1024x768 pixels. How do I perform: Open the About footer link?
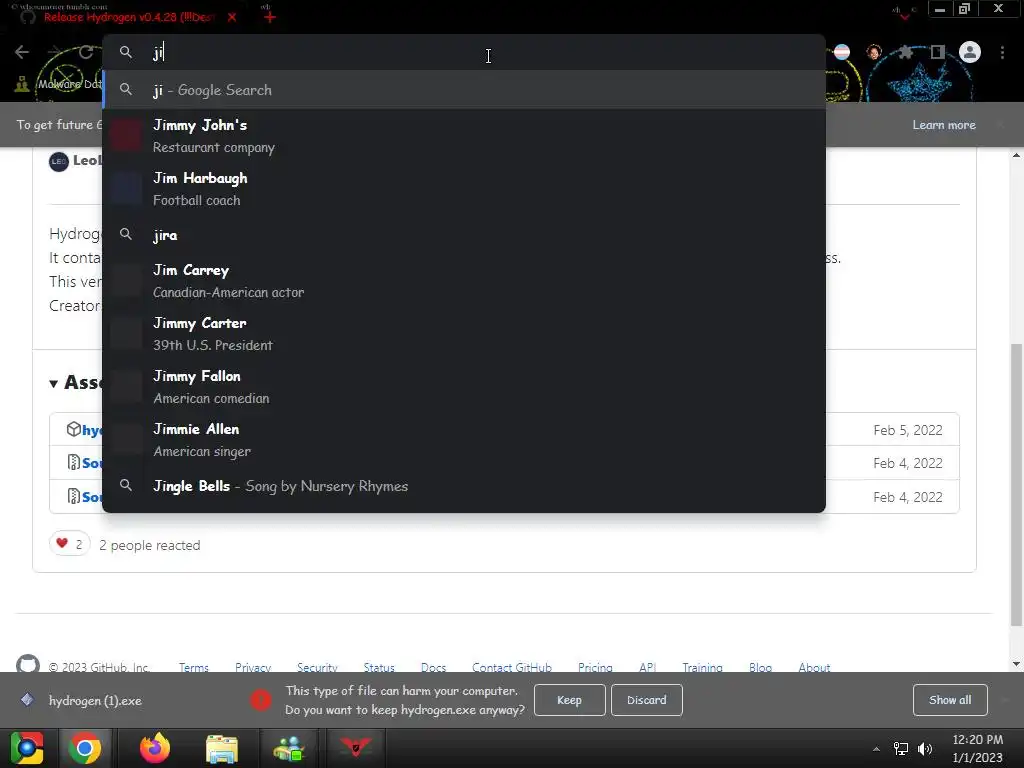[x=814, y=667]
